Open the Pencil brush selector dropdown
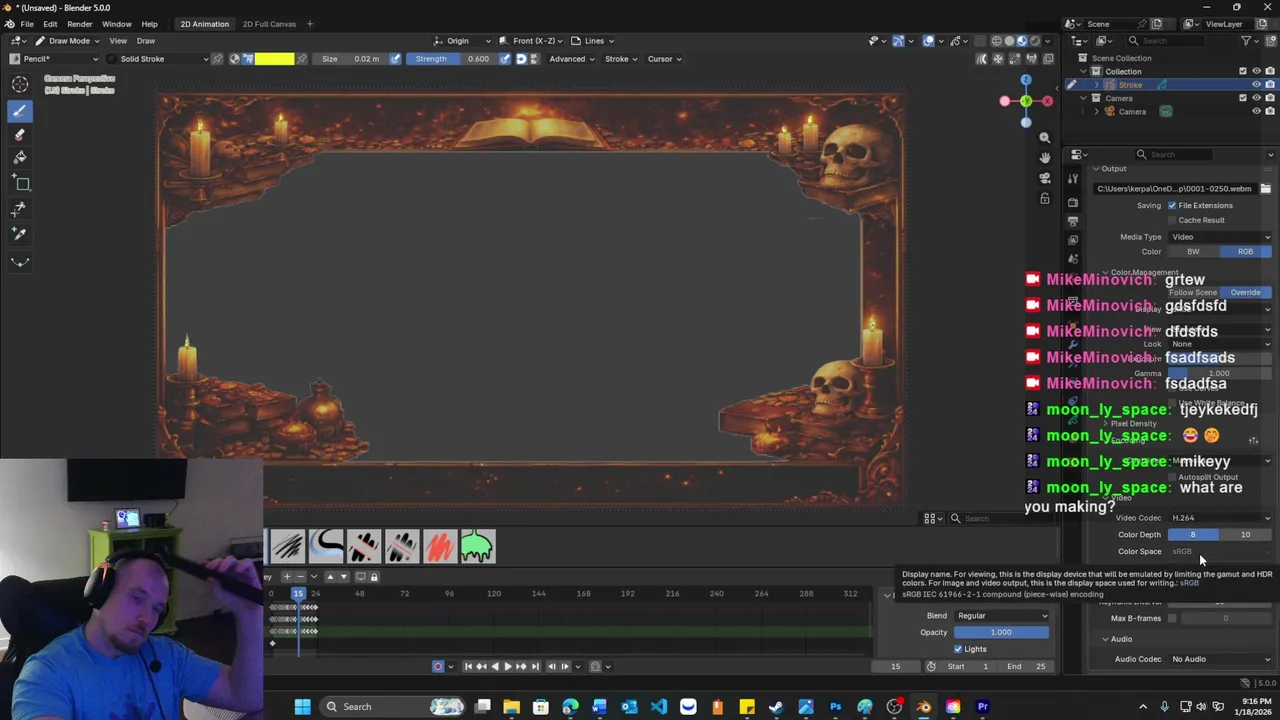This screenshot has height=720, width=1280. pos(53,59)
